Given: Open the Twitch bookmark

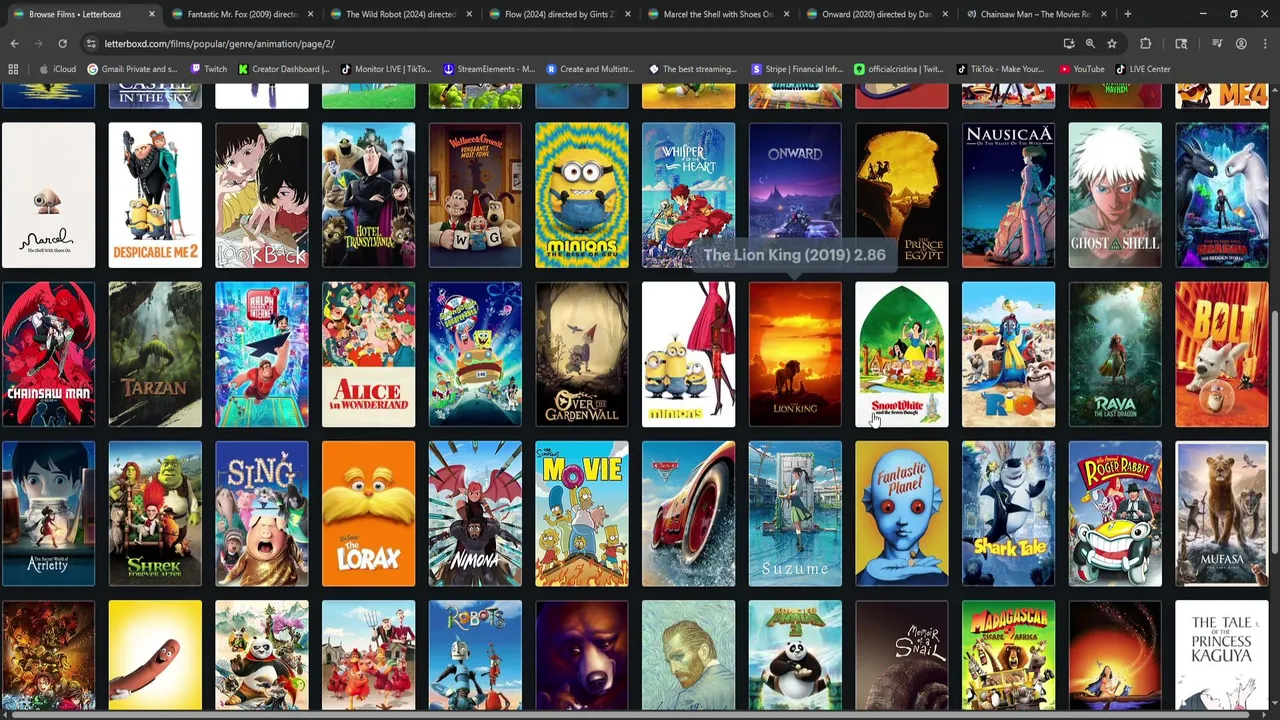Looking at the screenshot, I should (x=208, y=69).
